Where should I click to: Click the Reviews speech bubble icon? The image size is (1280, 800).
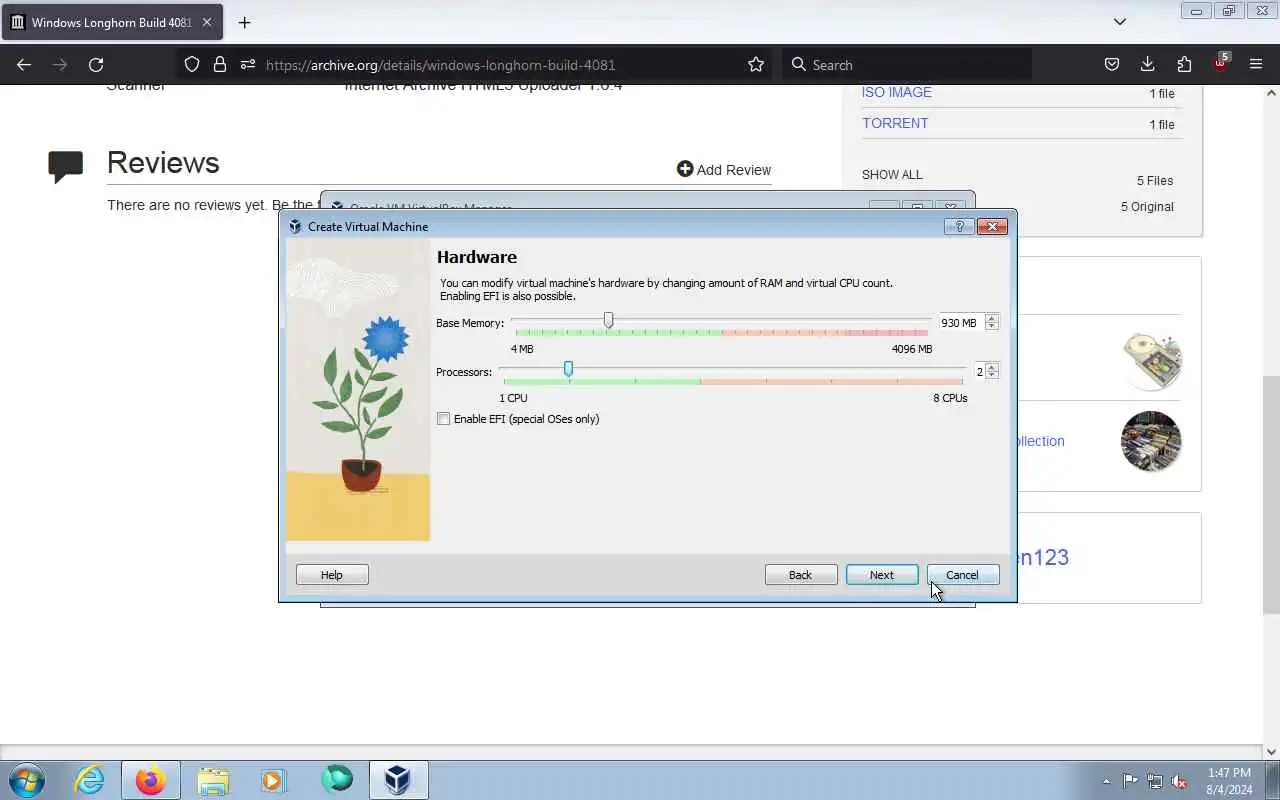[66, 166]
